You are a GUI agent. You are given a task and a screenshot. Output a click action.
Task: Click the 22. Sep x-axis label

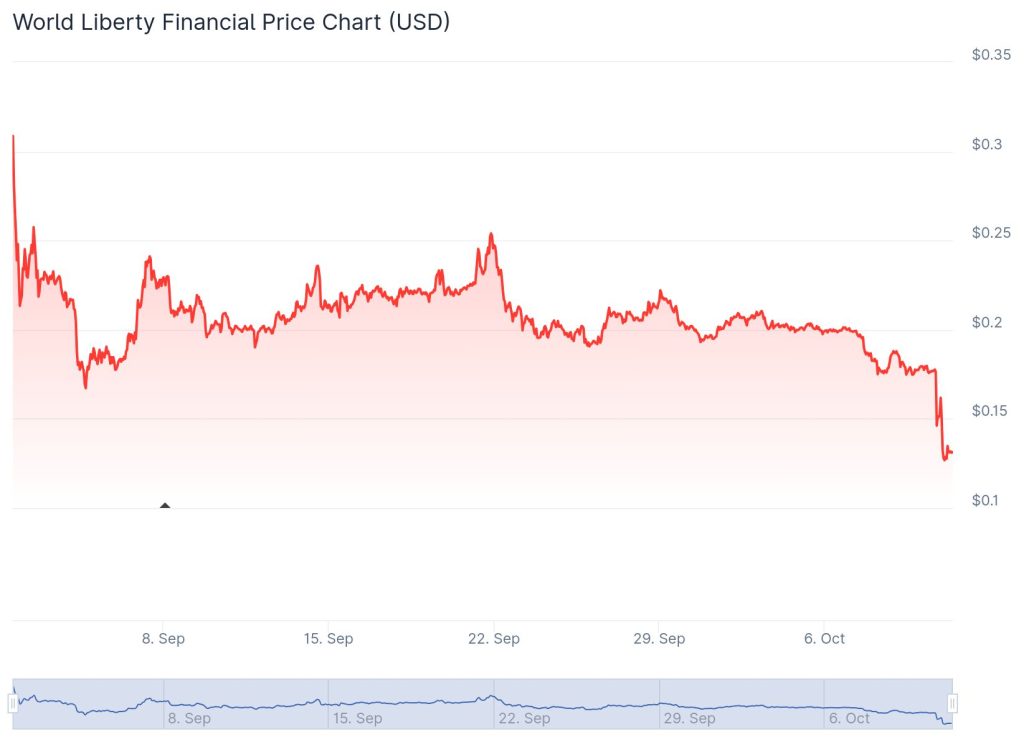pyautogui.click(x=493, y=639)
